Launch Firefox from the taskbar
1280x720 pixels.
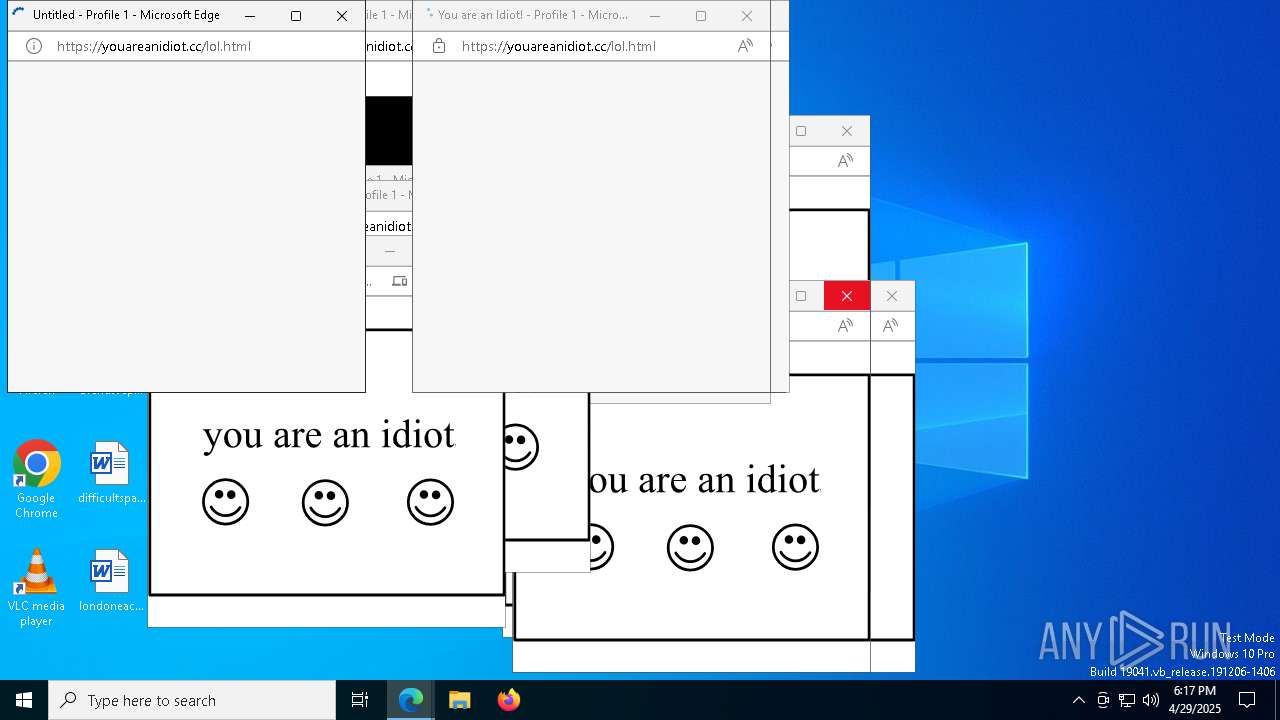(508, 700)
